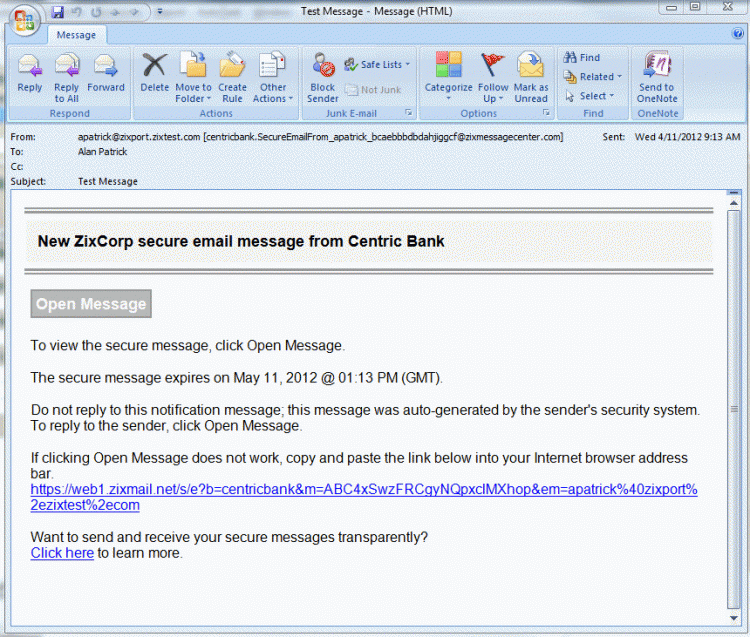750x637 pixels.
Task: Open Other Actions in the ribbon
Action: (x=273, y=78)
